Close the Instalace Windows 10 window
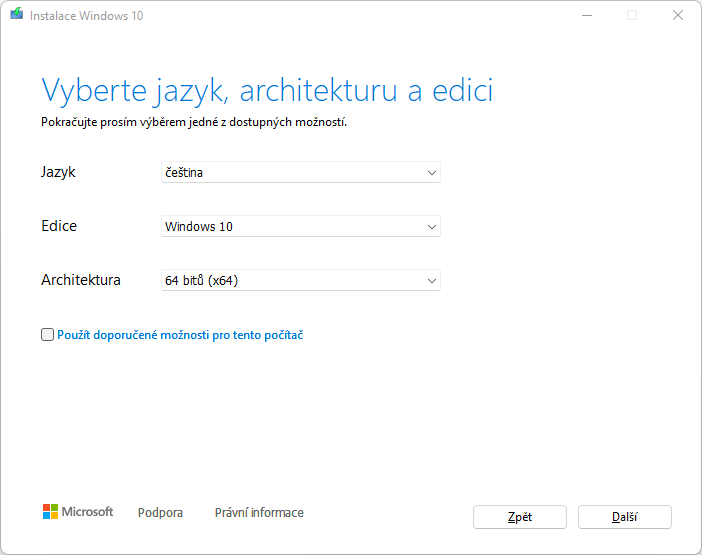The width and height of the screenshot is (702, 555). [x=678, y=15]
